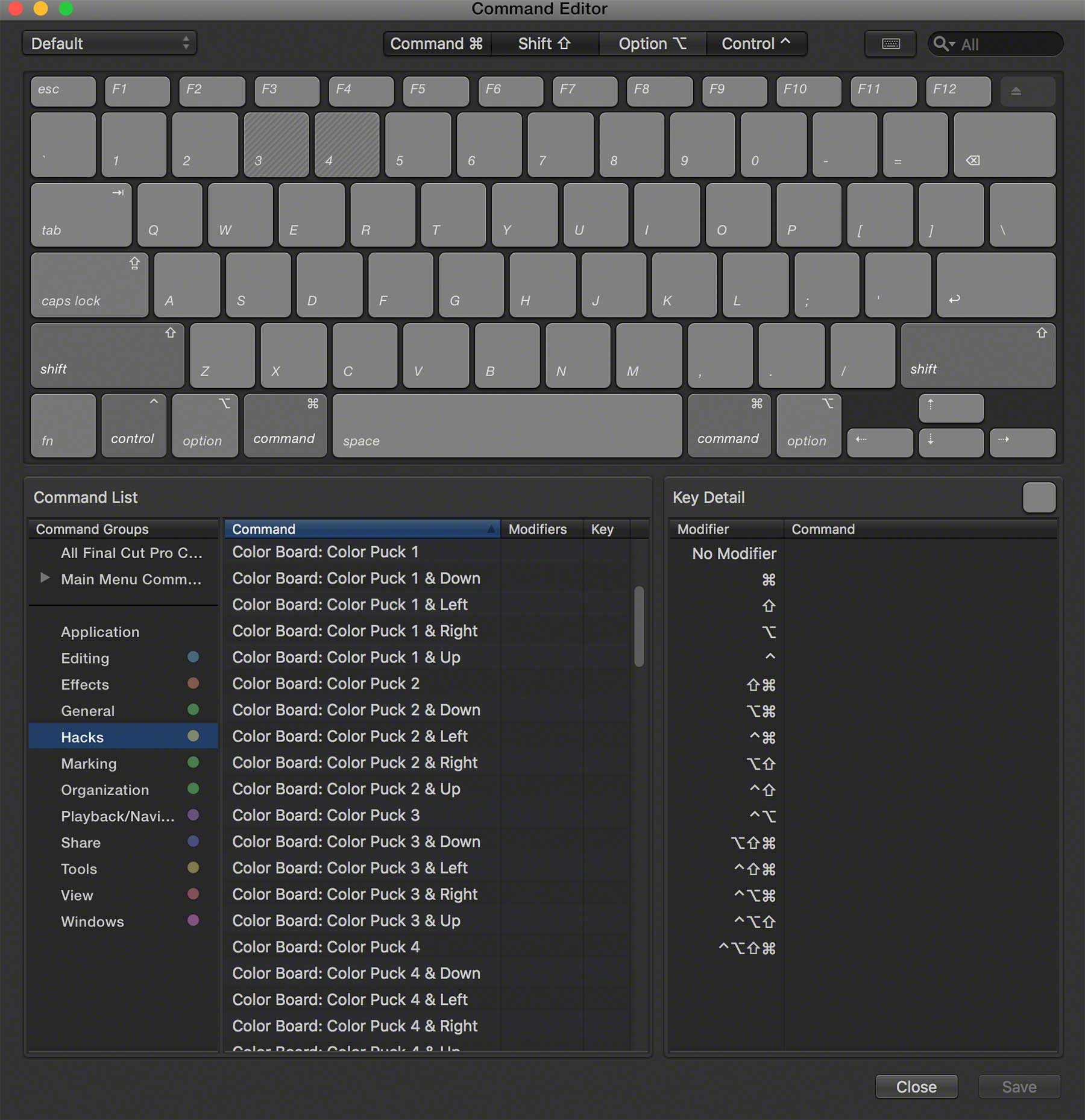Click the up arrow key

coord(951,408)
